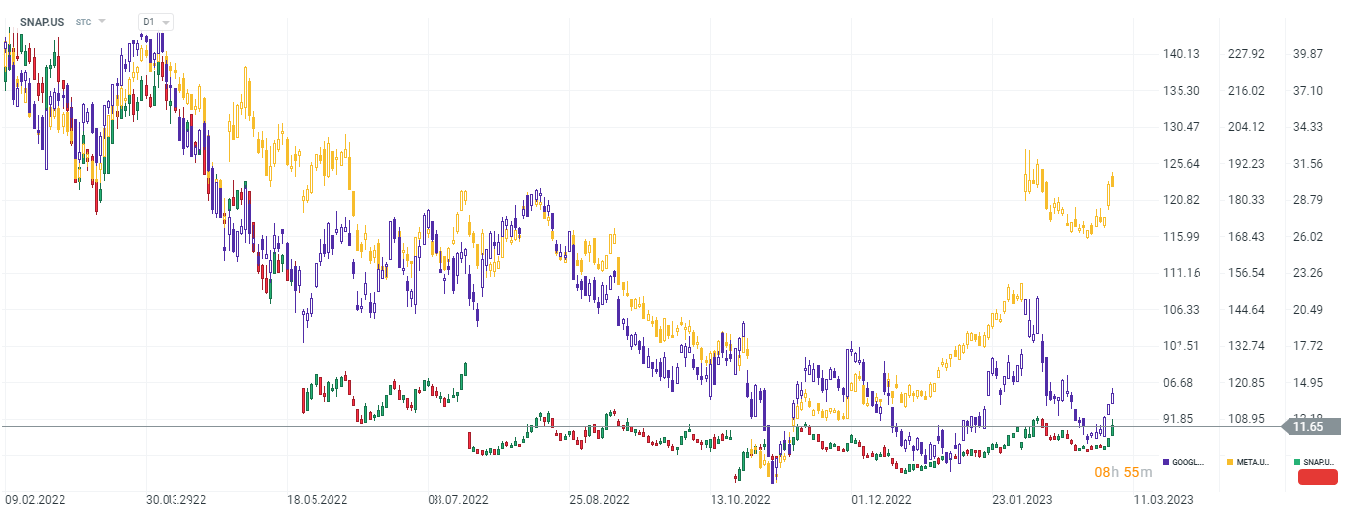The height and width of the screenshot is (517, 1353).
Task: Select the GOOGL series legend label
Action: pos(1189,462)
